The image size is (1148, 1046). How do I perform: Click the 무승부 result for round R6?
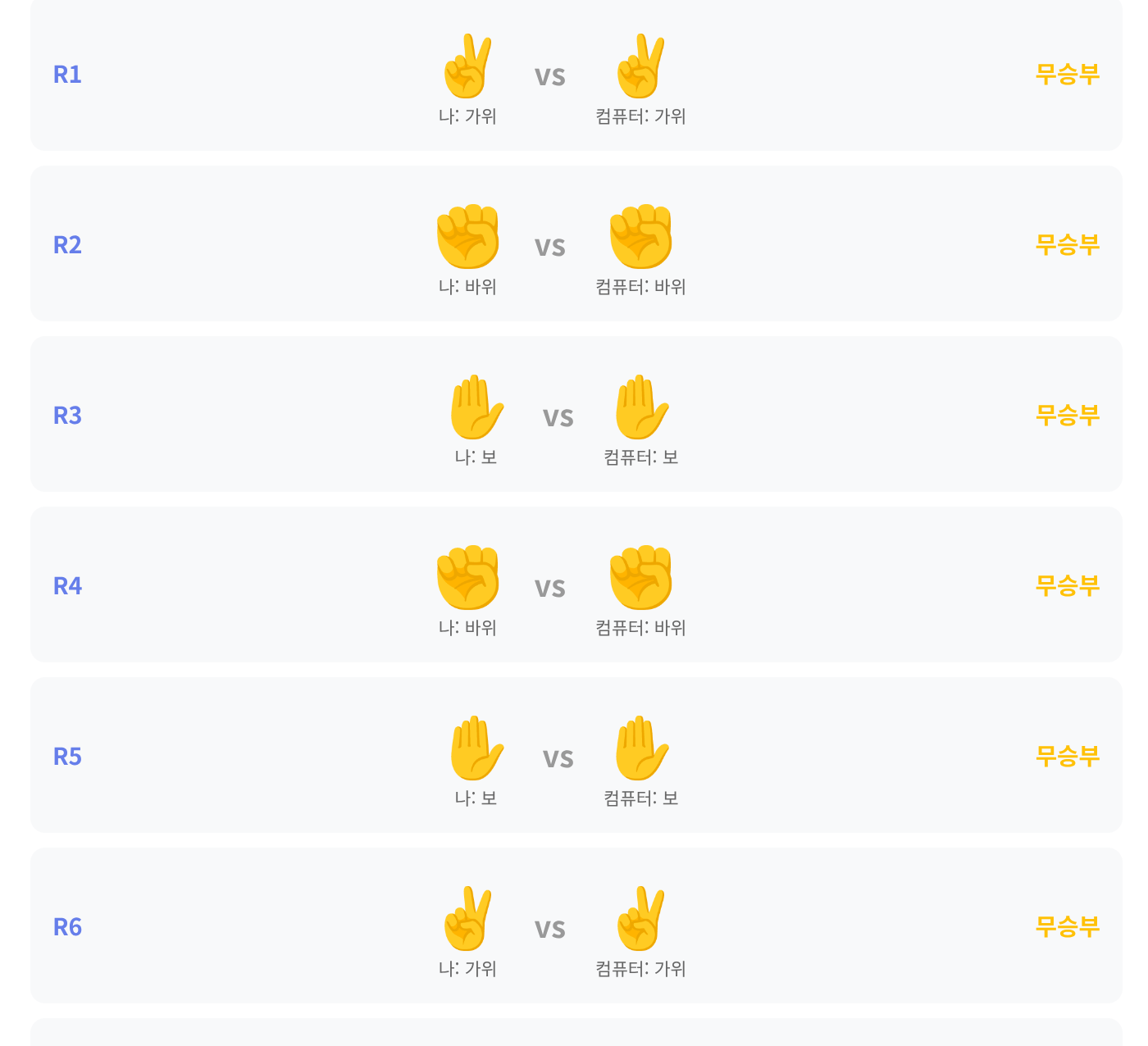pyautogui.click(x=1067, y=926)
